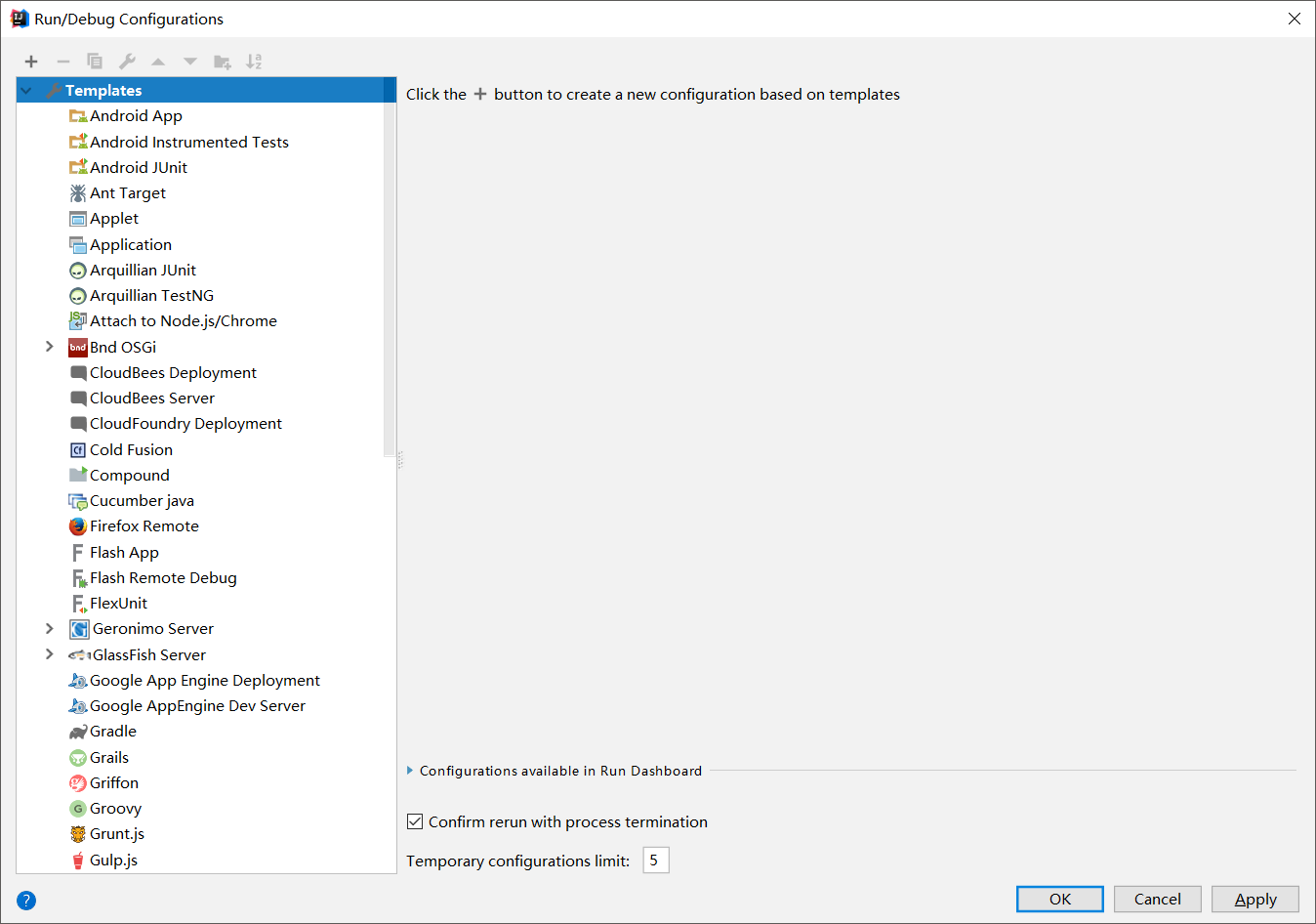Click the Firefox Remote icon
Image resolution: width=1316 pixels, height=924 pixels.
coord(78,526)
